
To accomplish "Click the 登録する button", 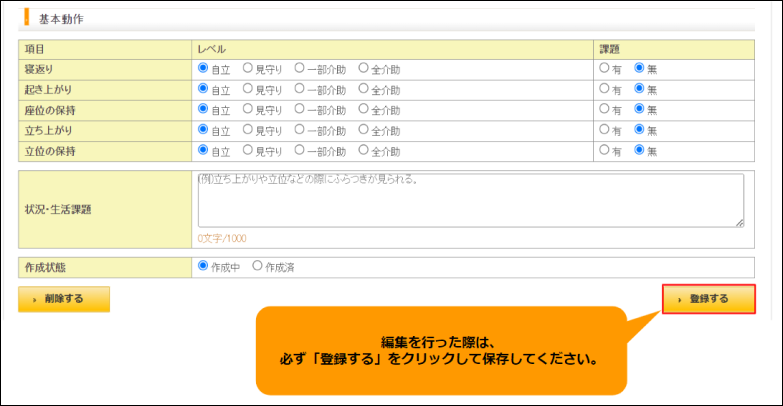I will (x=709, y=299).
